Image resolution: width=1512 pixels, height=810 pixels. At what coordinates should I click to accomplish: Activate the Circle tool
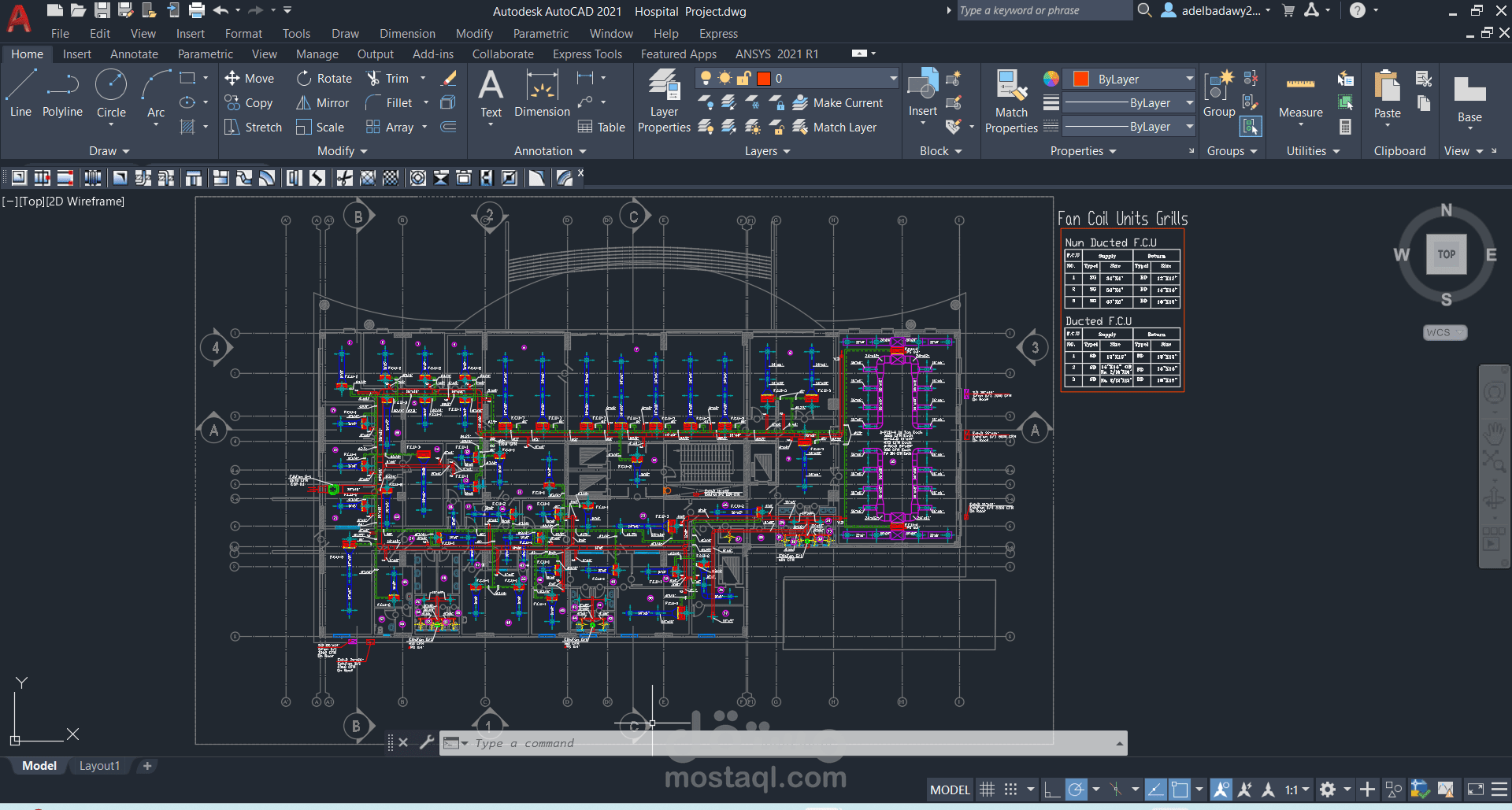tap(110, 89)
